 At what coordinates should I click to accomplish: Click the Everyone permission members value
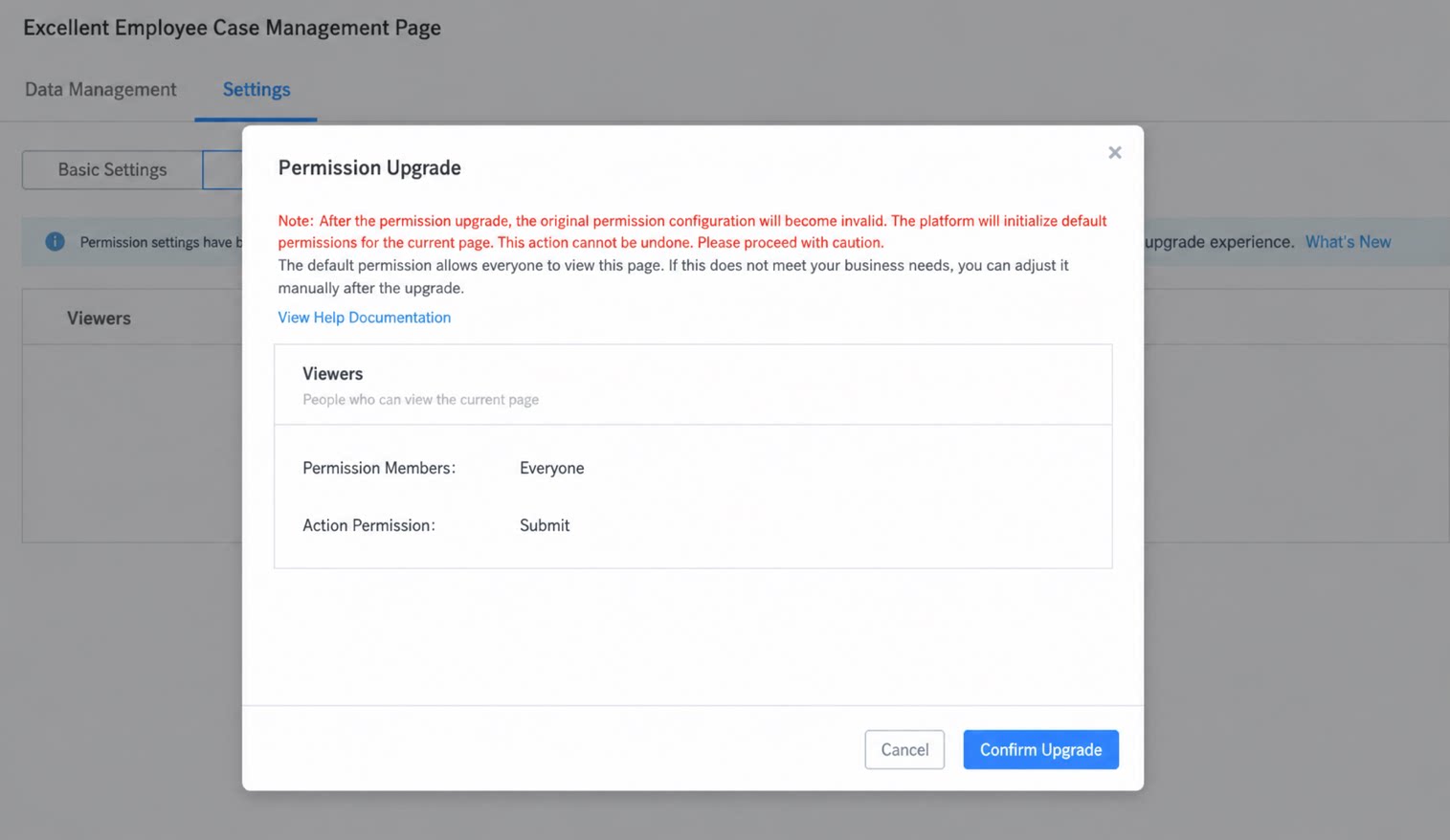[551, 468]
